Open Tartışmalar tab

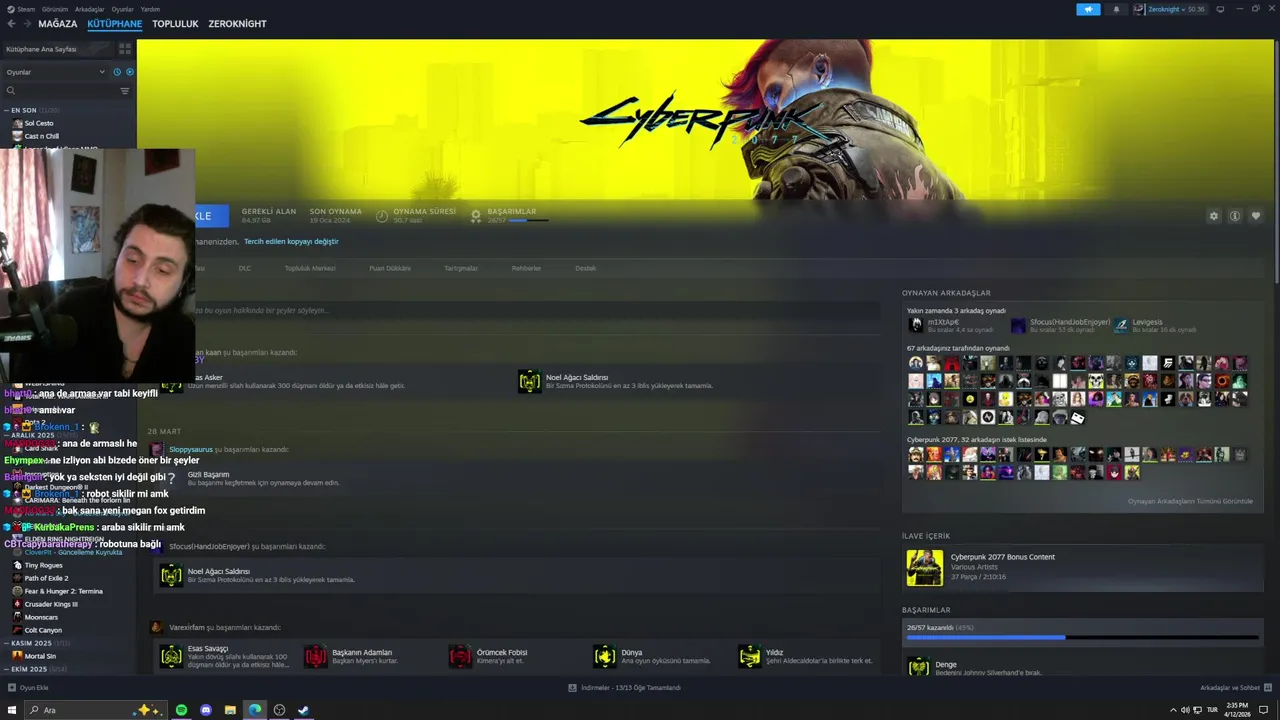(461, 268)
